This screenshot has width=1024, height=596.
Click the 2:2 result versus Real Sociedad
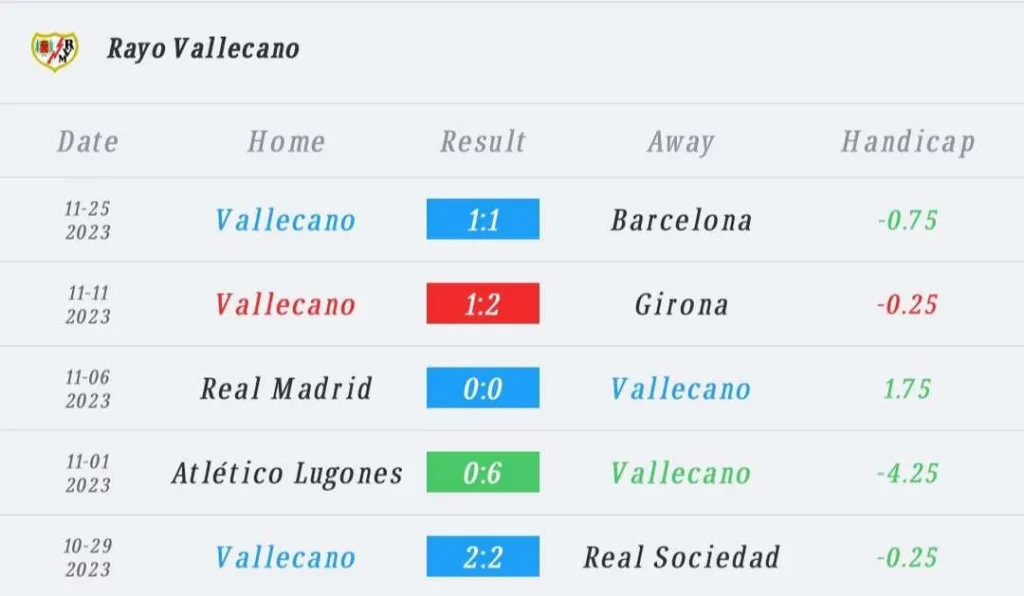483,556
